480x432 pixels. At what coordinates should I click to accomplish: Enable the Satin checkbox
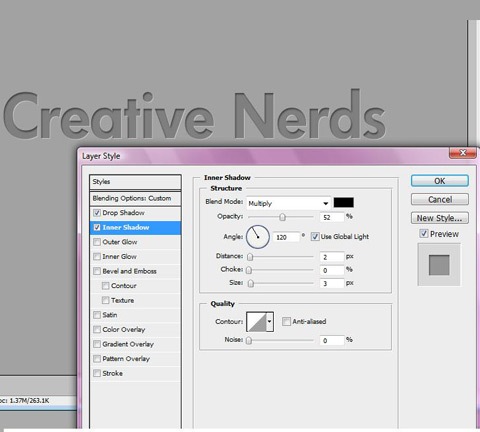[x=97, y=315]
